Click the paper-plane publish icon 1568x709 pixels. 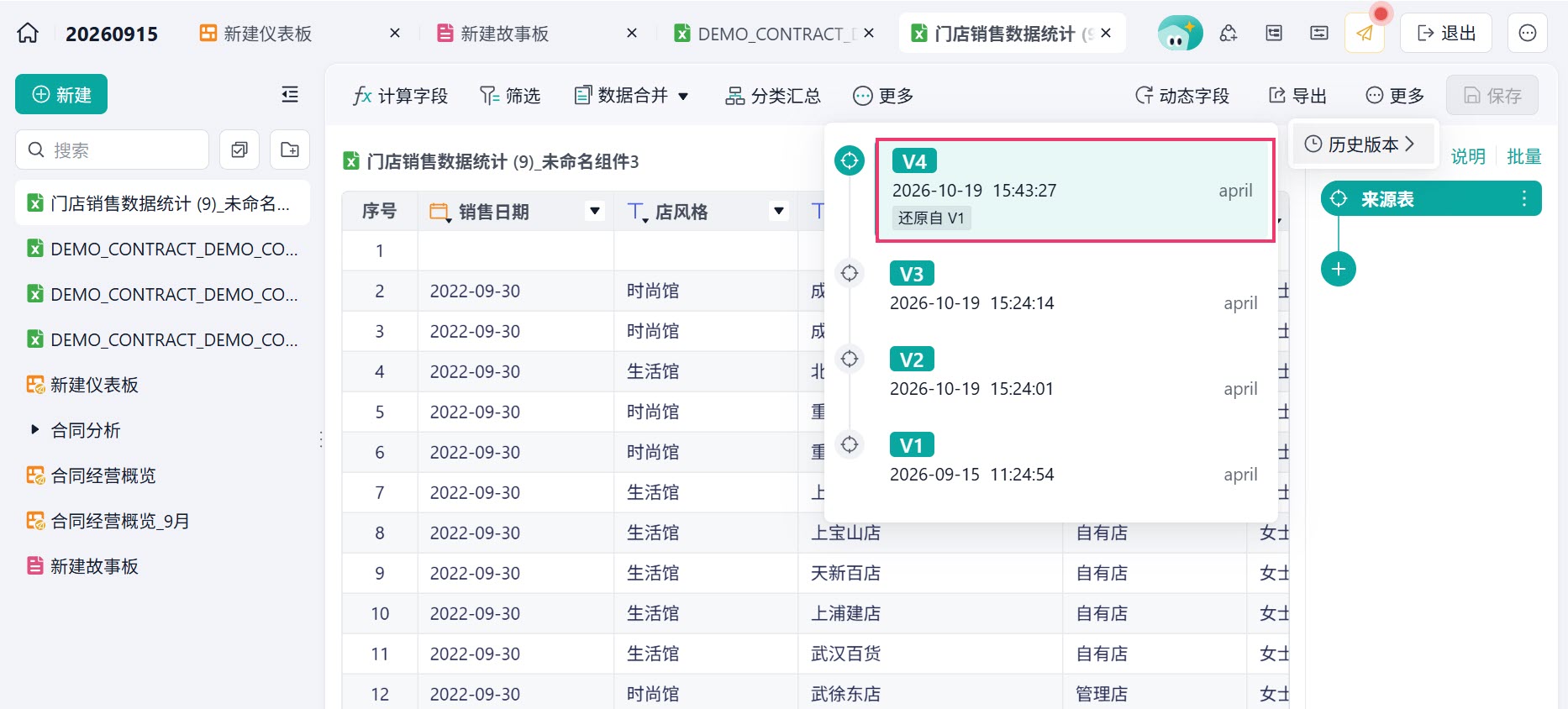click(1364, 34)
